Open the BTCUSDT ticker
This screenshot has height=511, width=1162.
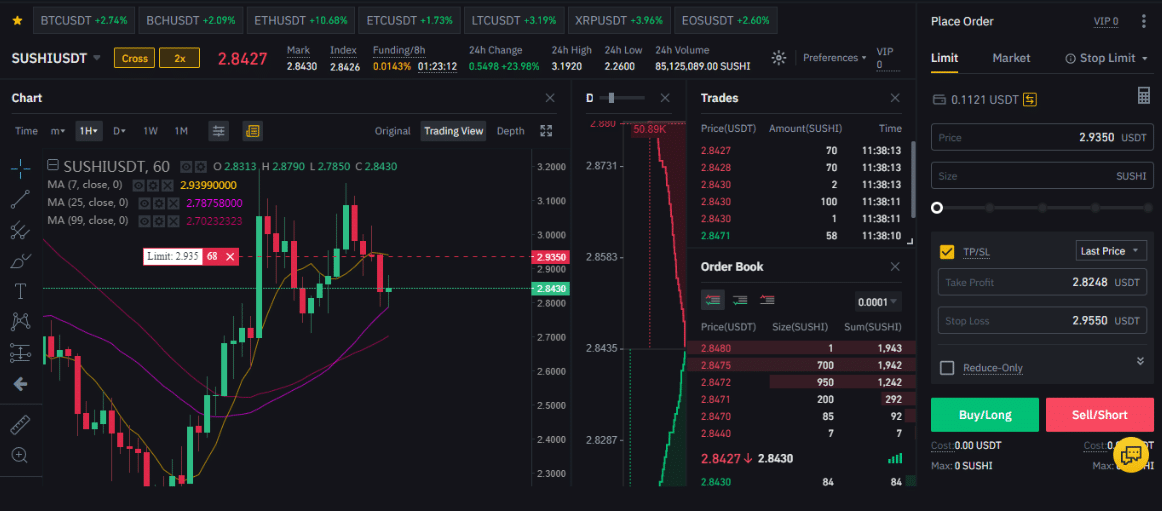84,21
